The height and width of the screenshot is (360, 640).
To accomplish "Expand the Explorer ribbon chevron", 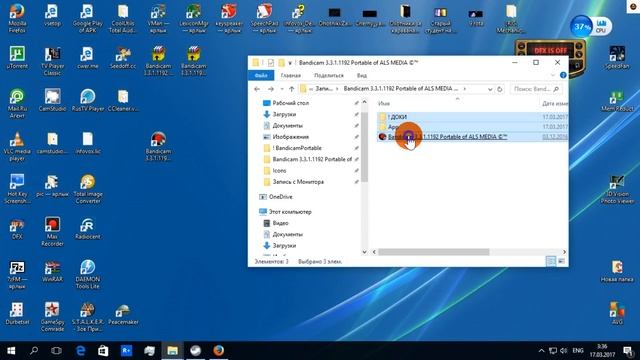I will tap(553, 75).
